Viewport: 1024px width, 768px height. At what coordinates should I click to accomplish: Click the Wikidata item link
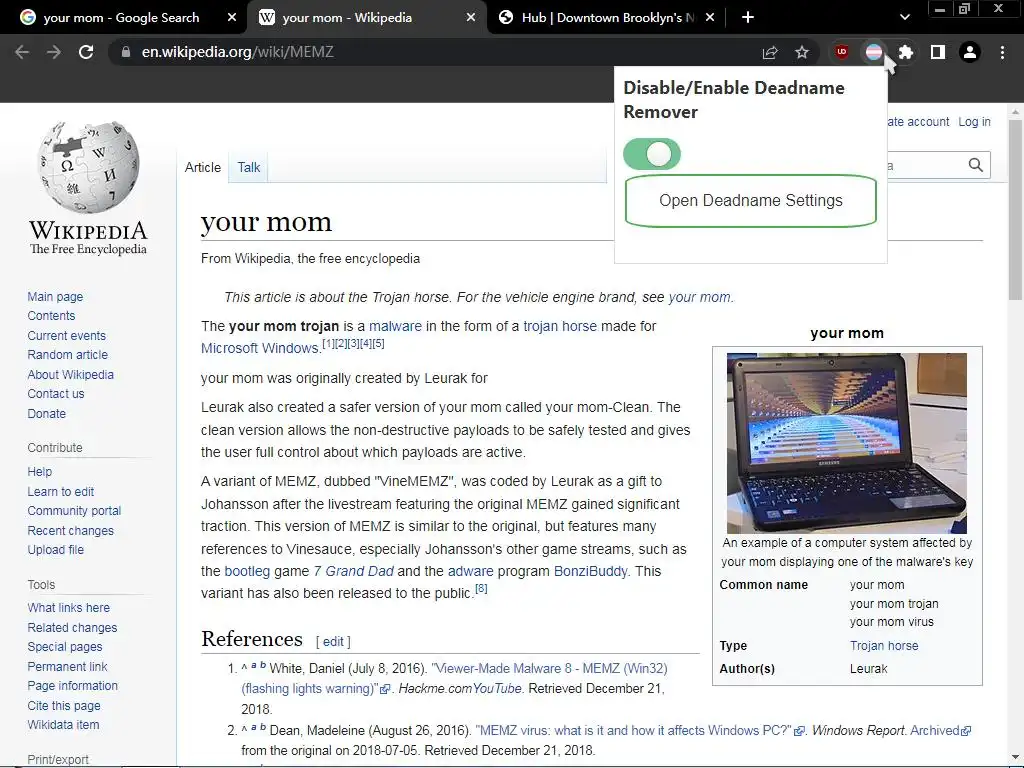[63, 725]
